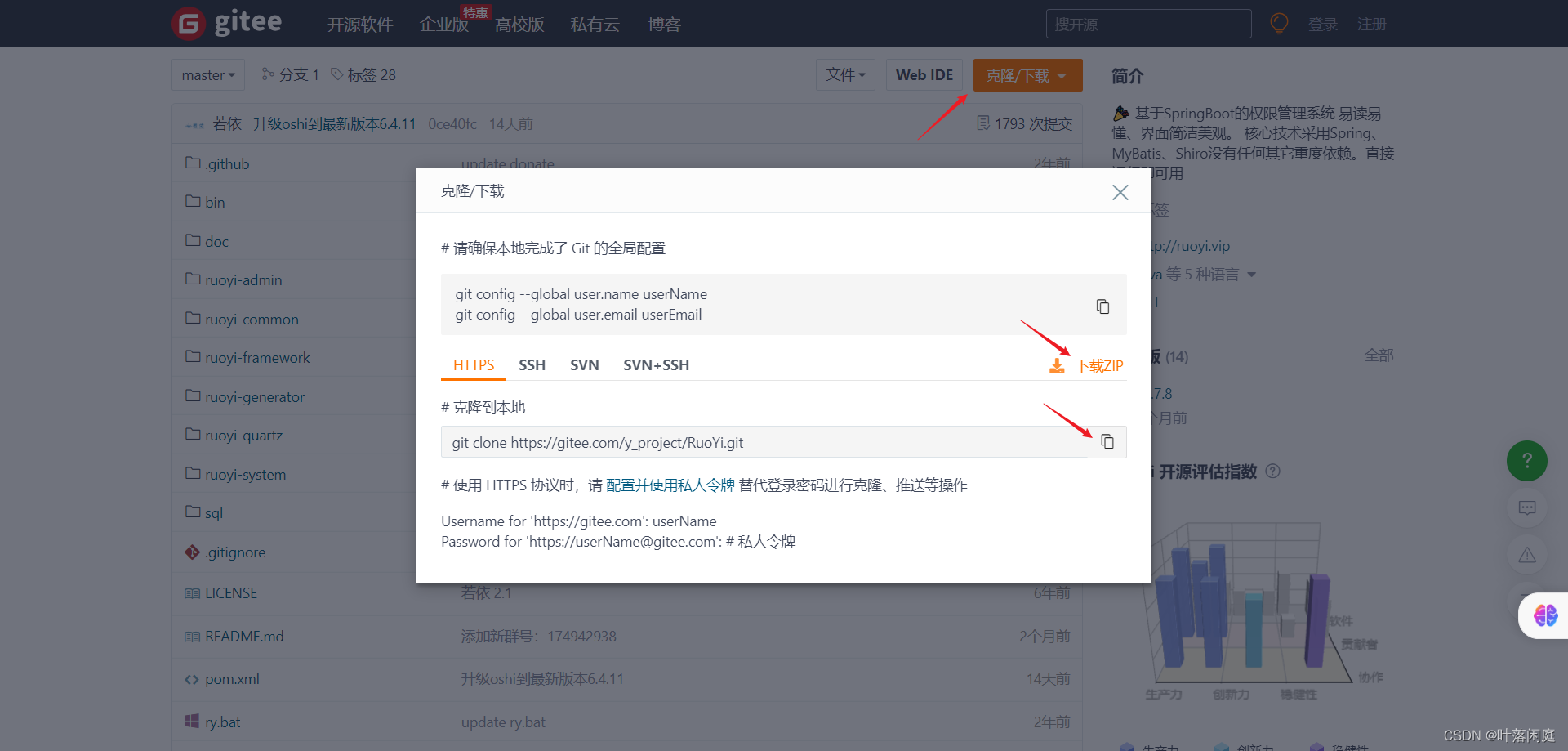Click commit author 若依

point(227,124)
